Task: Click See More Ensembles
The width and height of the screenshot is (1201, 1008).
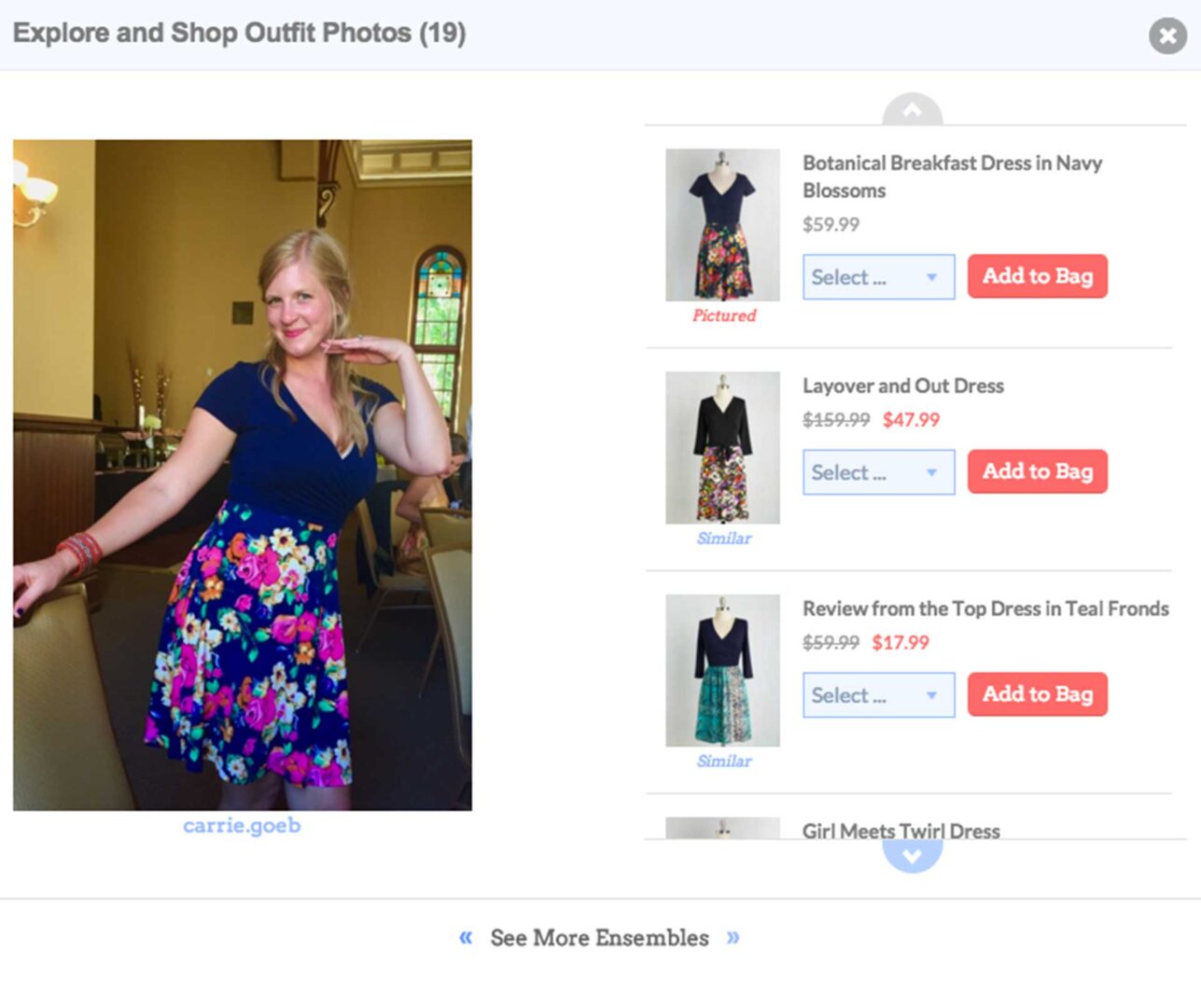Action: (x=600, y=938)
